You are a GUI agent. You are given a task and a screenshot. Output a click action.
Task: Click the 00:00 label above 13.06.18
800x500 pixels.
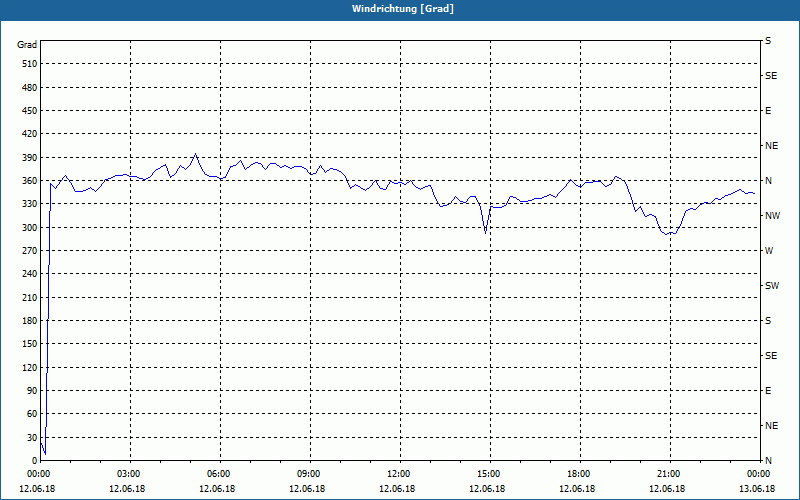pyautogui.click(x=757, y=474)
